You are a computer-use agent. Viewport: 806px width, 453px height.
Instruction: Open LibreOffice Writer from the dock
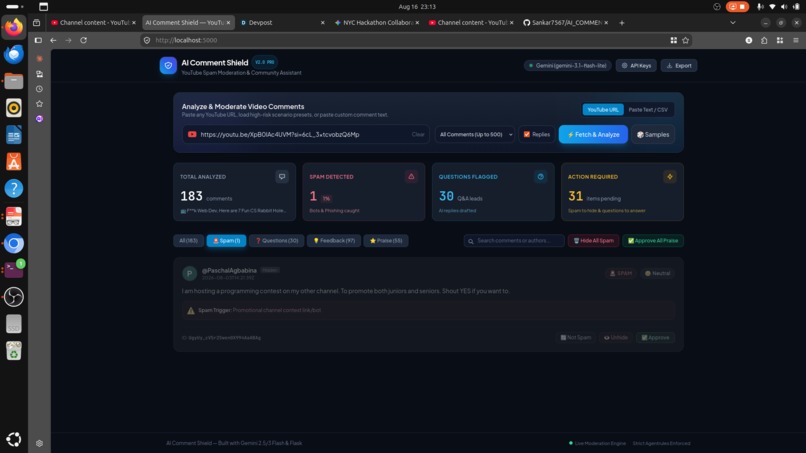click(14, 135)
